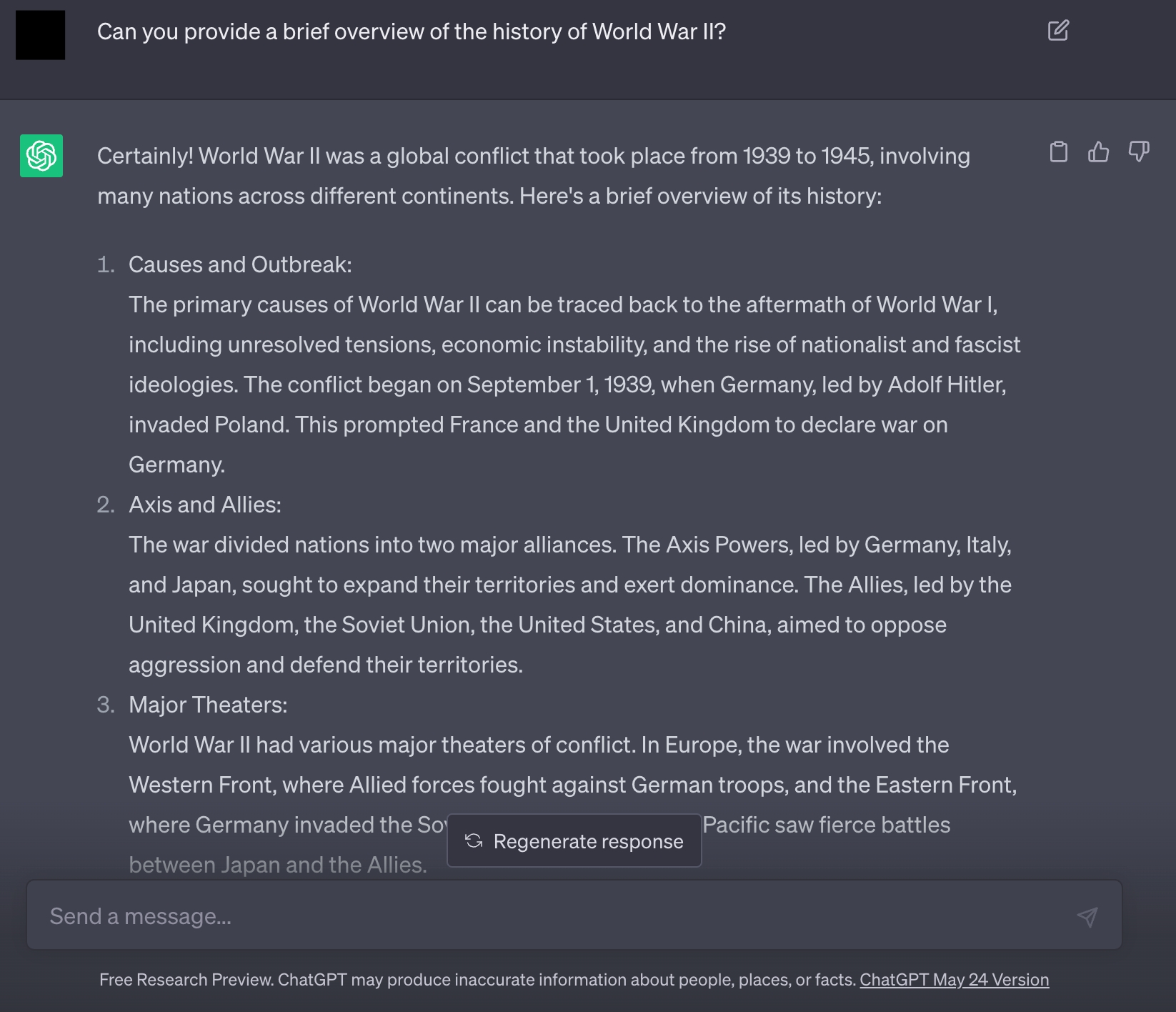Click the Major Theaters heading
The height and width of the screenshot is (1012, 1176).
click(x=208, y=705)
